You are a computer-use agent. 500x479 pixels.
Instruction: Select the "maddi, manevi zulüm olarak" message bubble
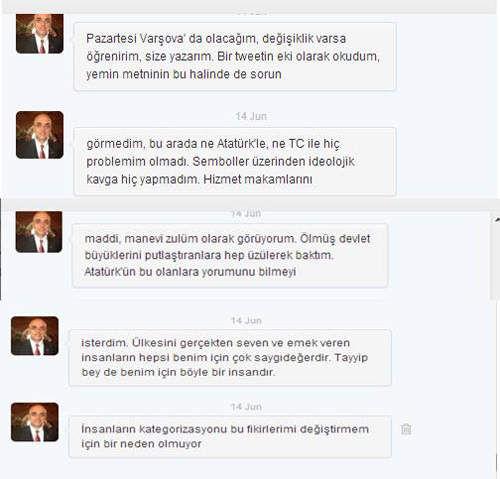click(x=230, y=255)
